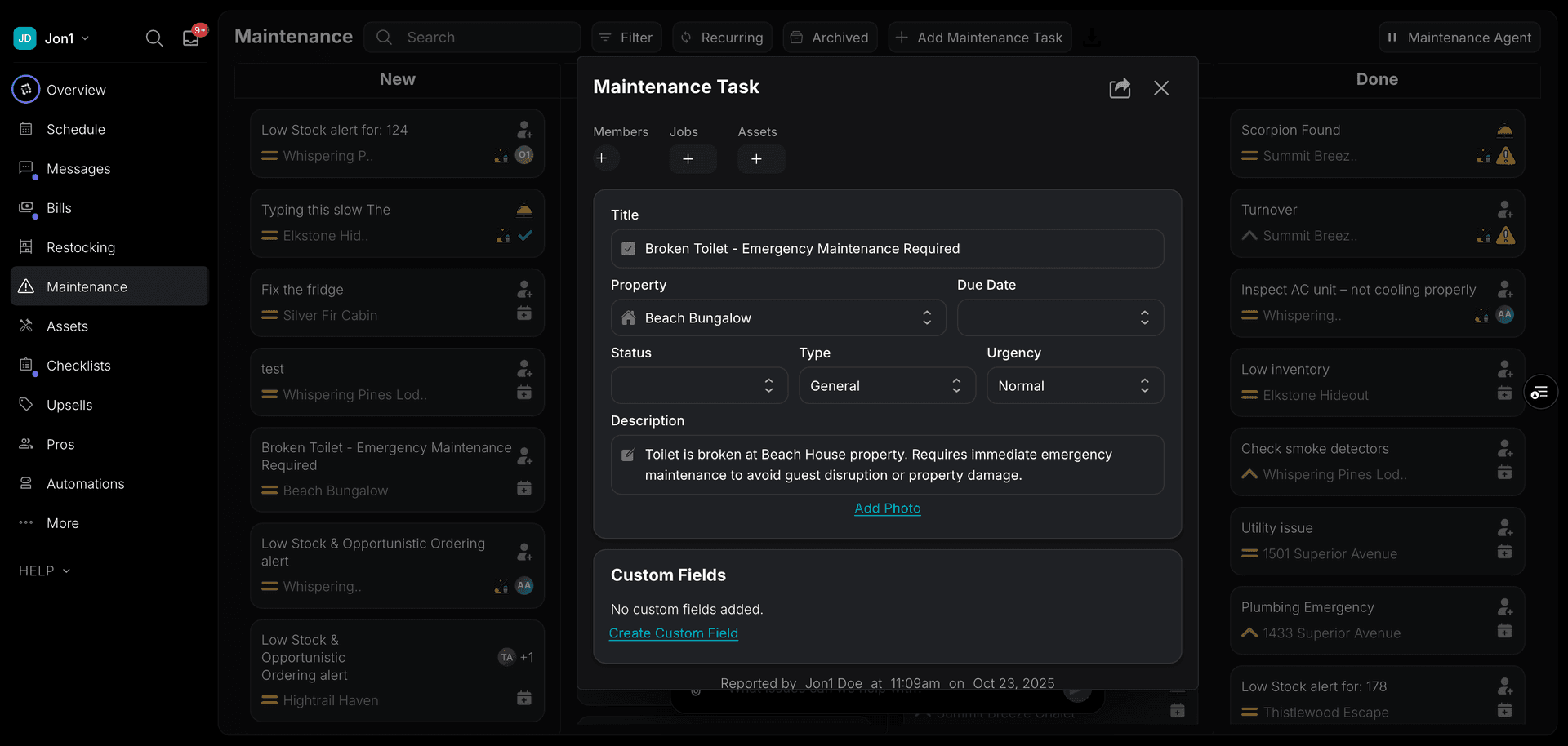Toggle the checkbox next to the task description

(x=628, y=455)
